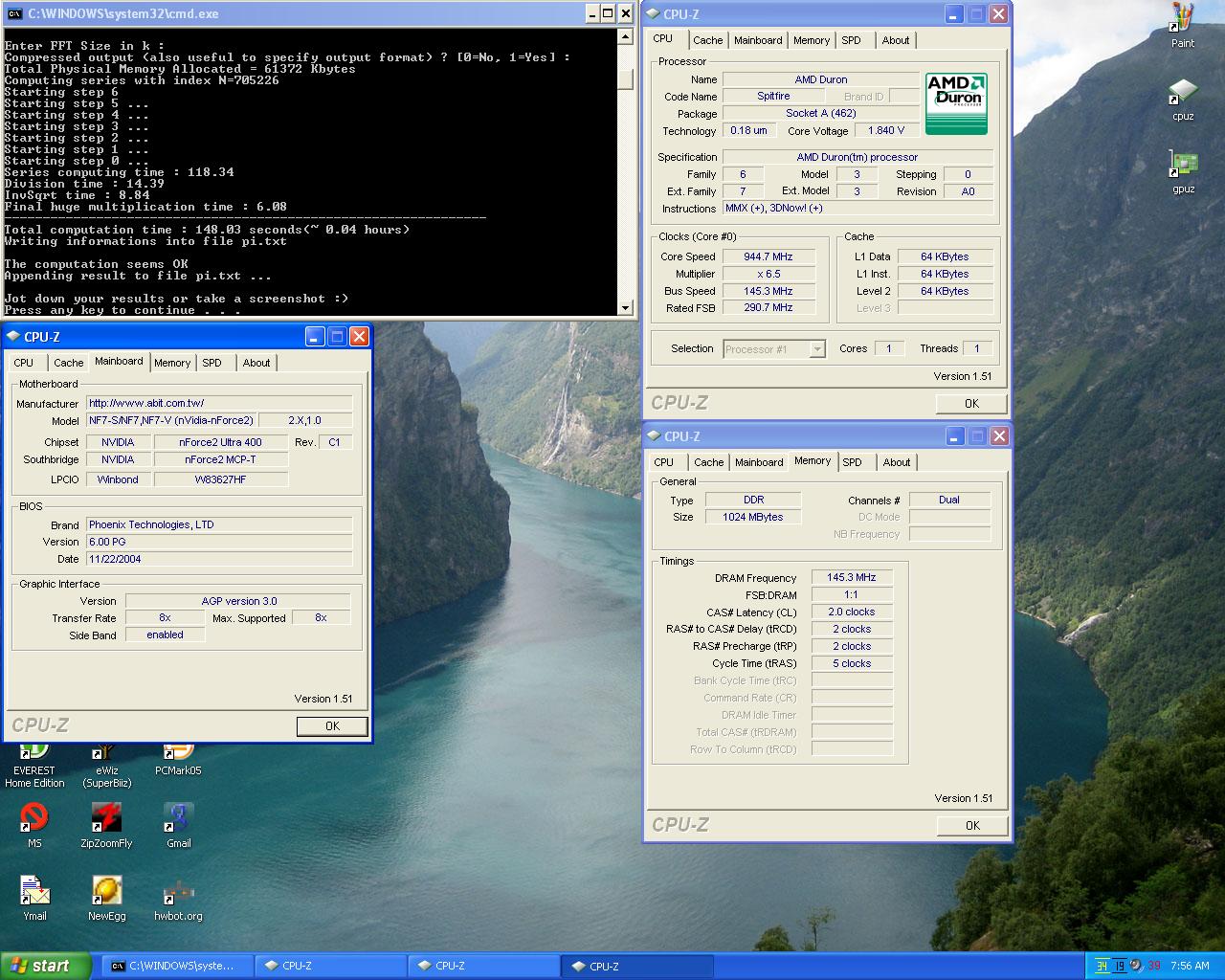
Task: Click the BIOS date 11/22/2004 field
Action: click(219, 559)
